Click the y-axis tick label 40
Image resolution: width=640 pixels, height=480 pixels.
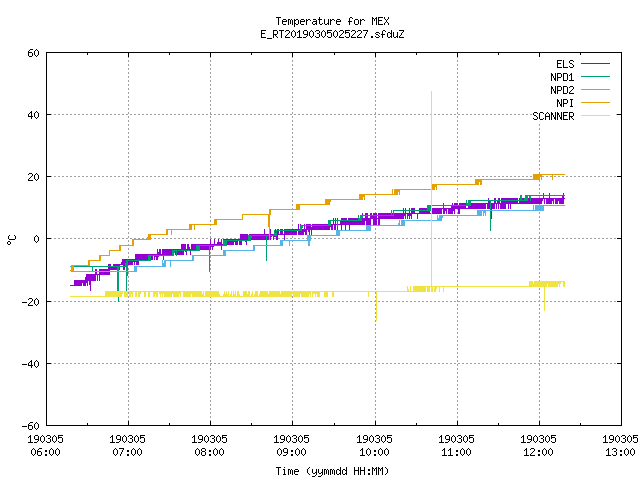point(33,115)
